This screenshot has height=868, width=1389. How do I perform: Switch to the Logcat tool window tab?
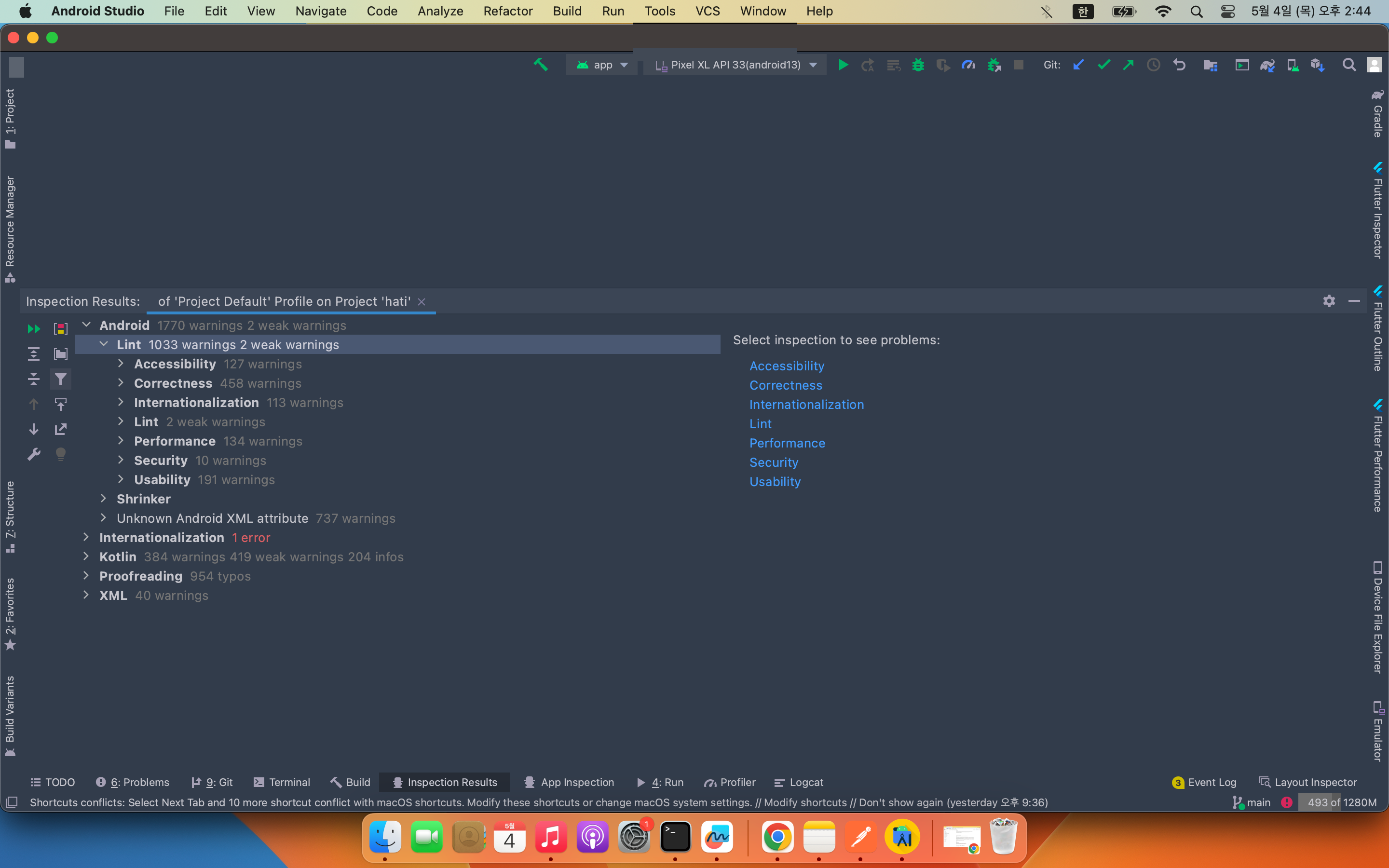point(799,782)
